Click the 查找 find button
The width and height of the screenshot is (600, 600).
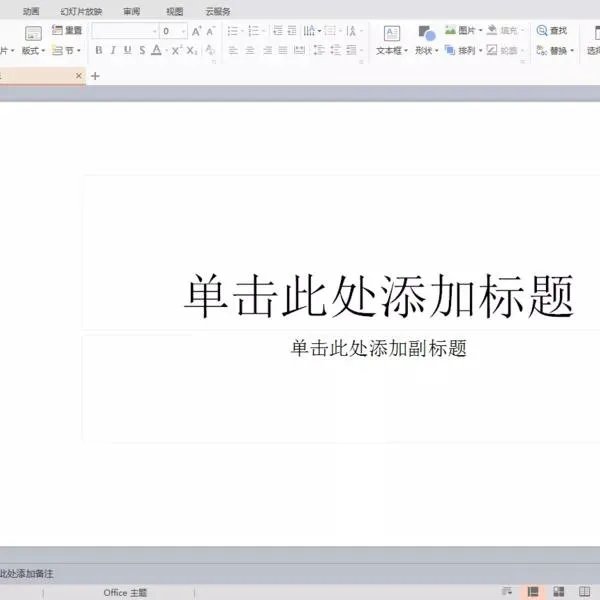551,30
